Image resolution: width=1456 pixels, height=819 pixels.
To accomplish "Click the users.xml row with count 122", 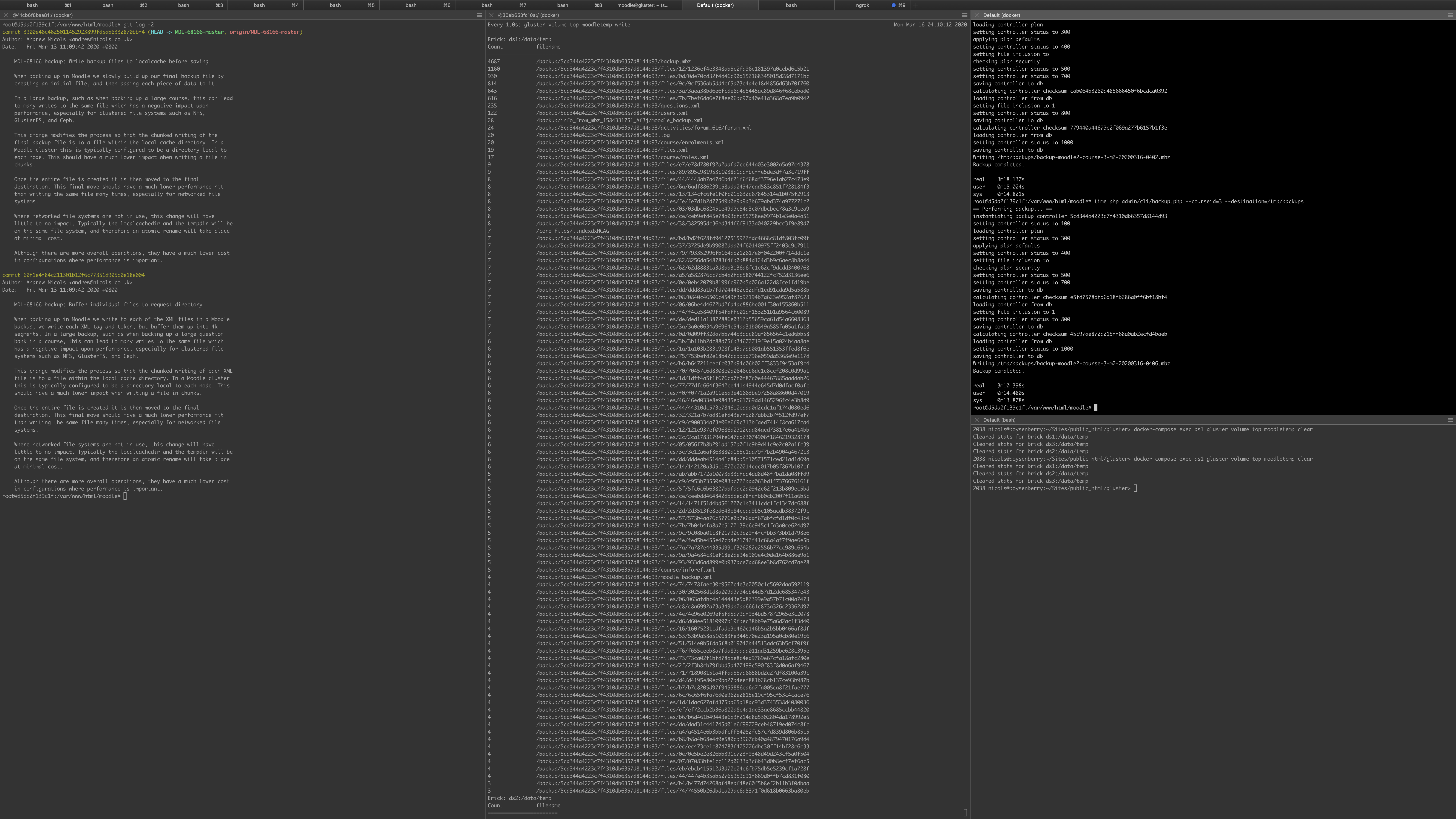I will pyautogui.click(x=588, y=113).
